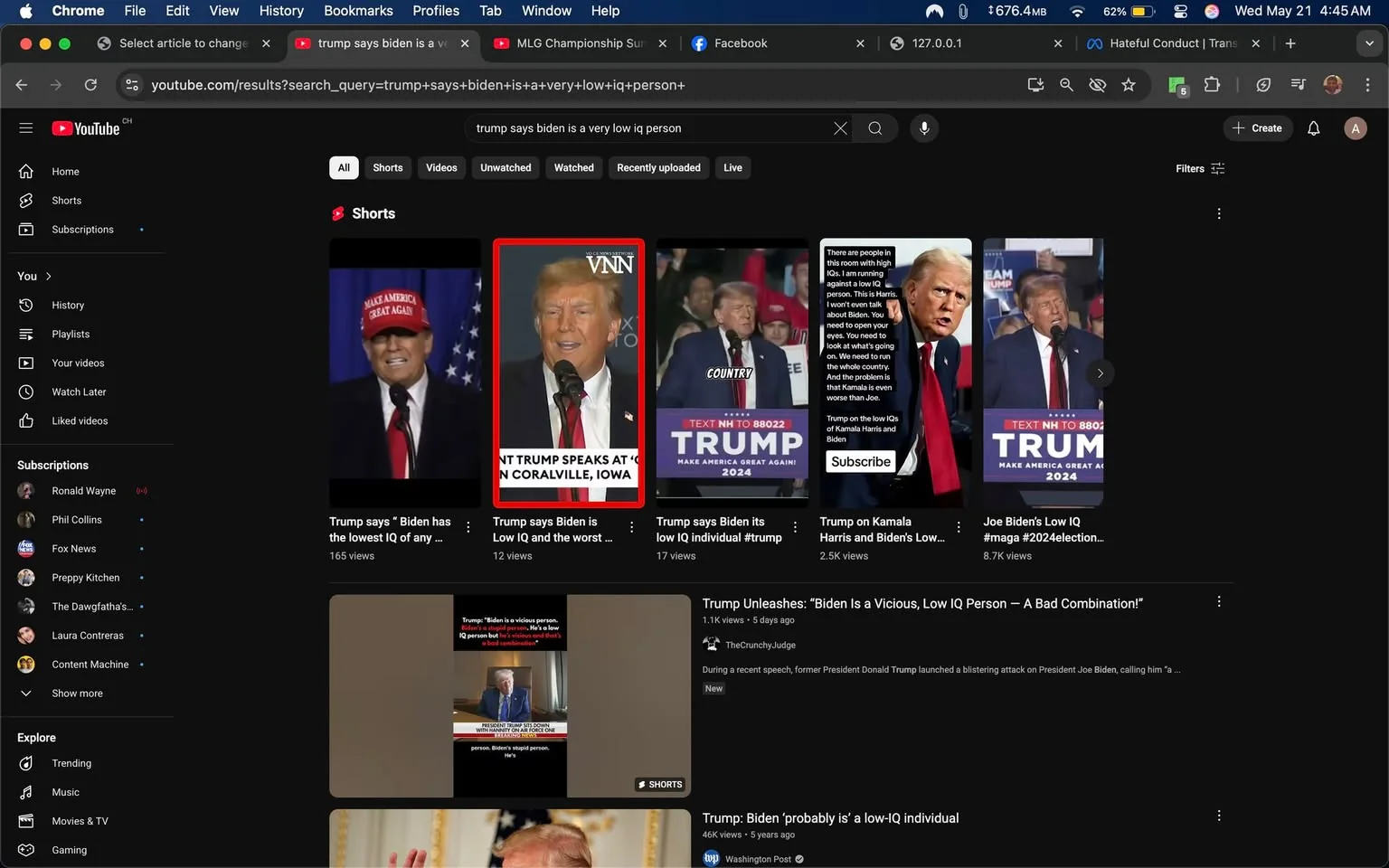Expand subscriptions with Show more
Image resolution: width=1389 pixels, height=868 pixels.
[x=86, y=693]
